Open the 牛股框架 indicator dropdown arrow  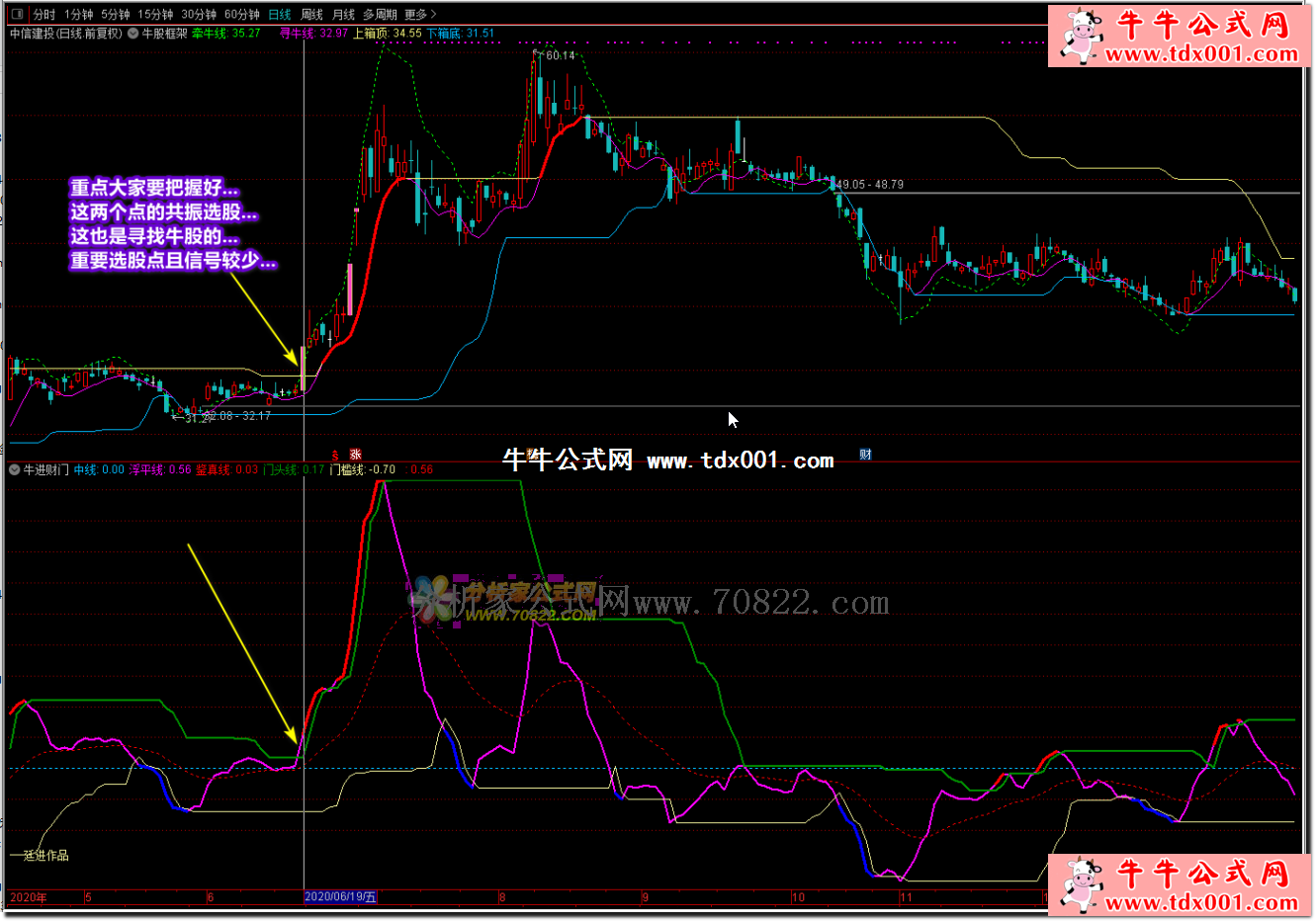(133, 33)
